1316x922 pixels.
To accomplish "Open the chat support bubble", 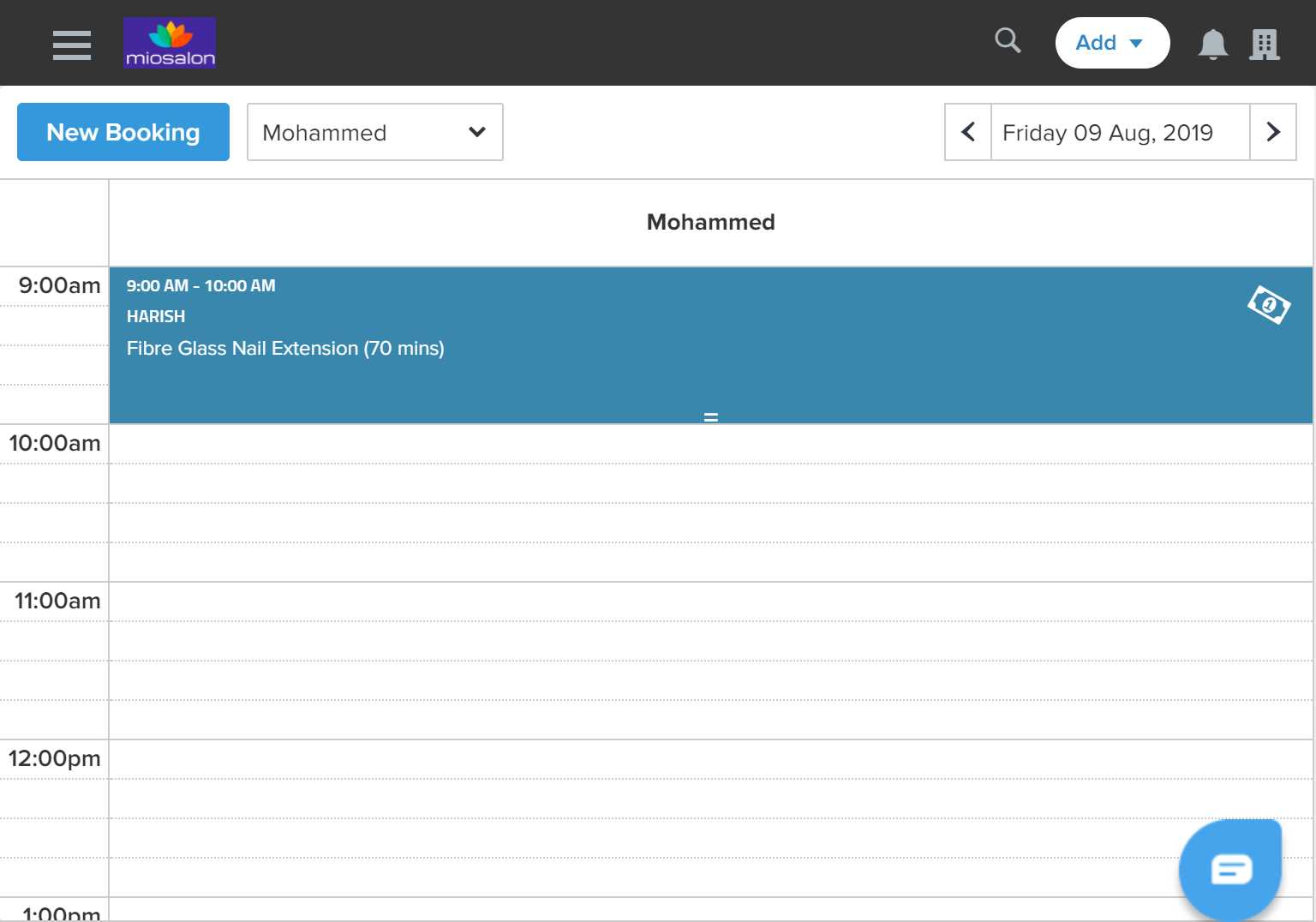I will 1230,869.
